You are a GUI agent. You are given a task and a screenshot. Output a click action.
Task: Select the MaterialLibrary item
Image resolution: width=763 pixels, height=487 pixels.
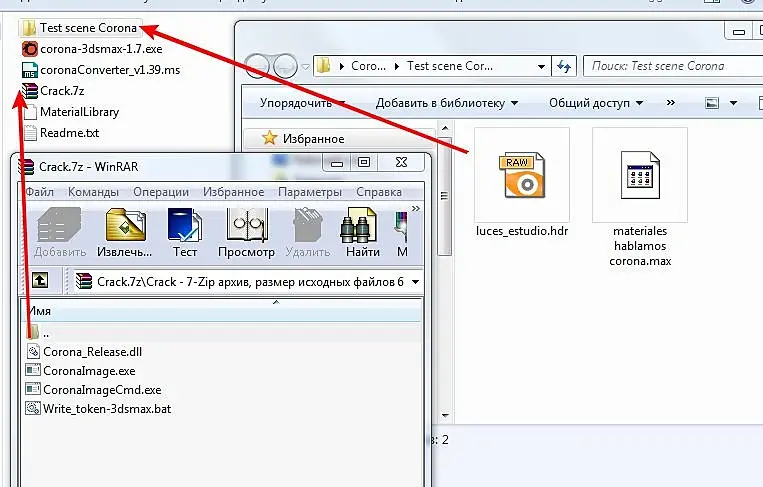[71, 112]
